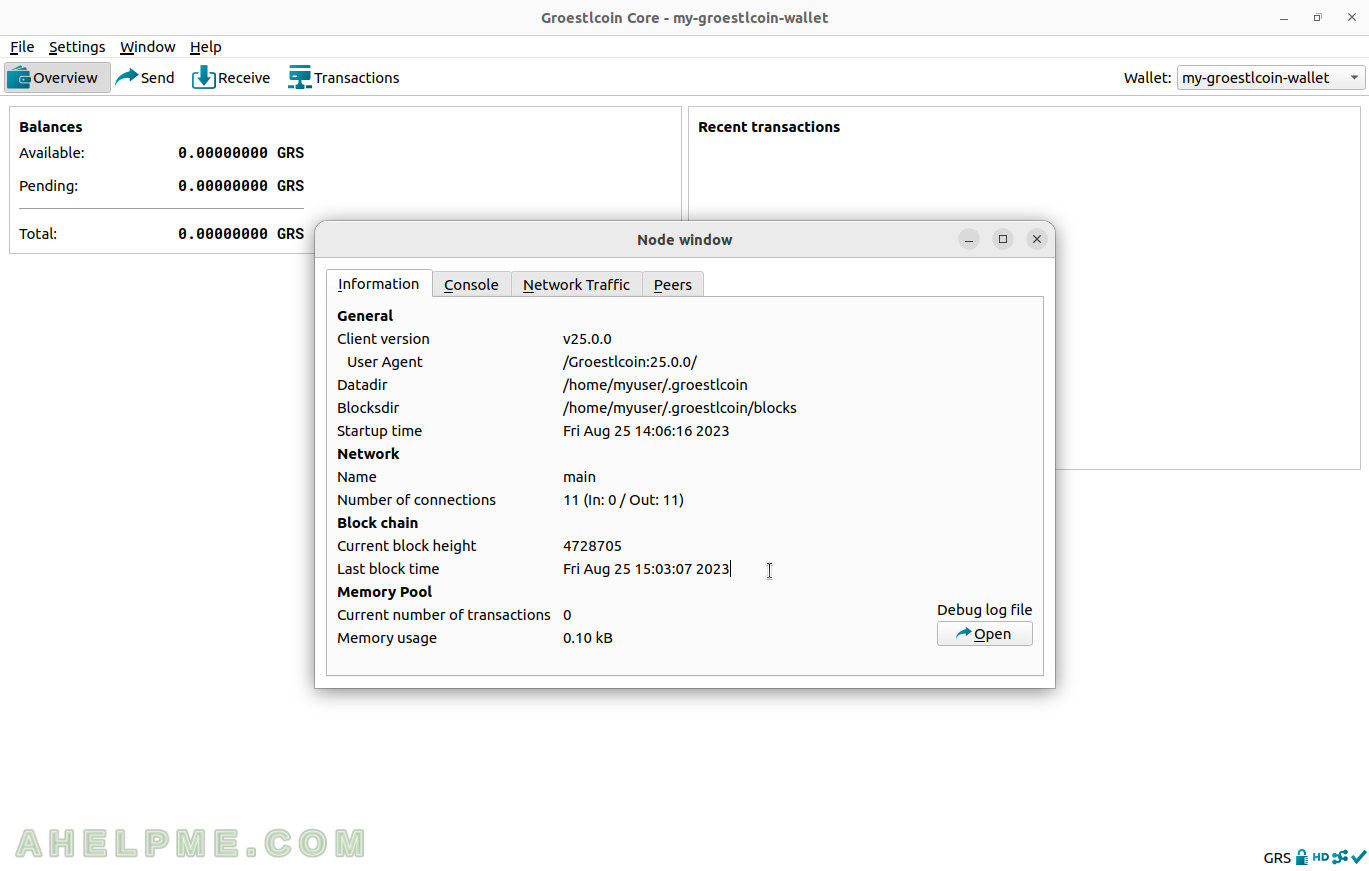The height and width of the screenshot is (871, 1369).
Task: Open the Overview page
Action: coord(57,77)
